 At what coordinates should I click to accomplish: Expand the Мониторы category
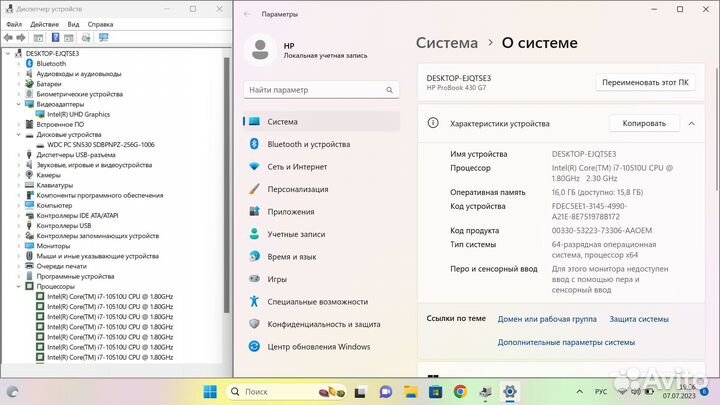point(19,246)
